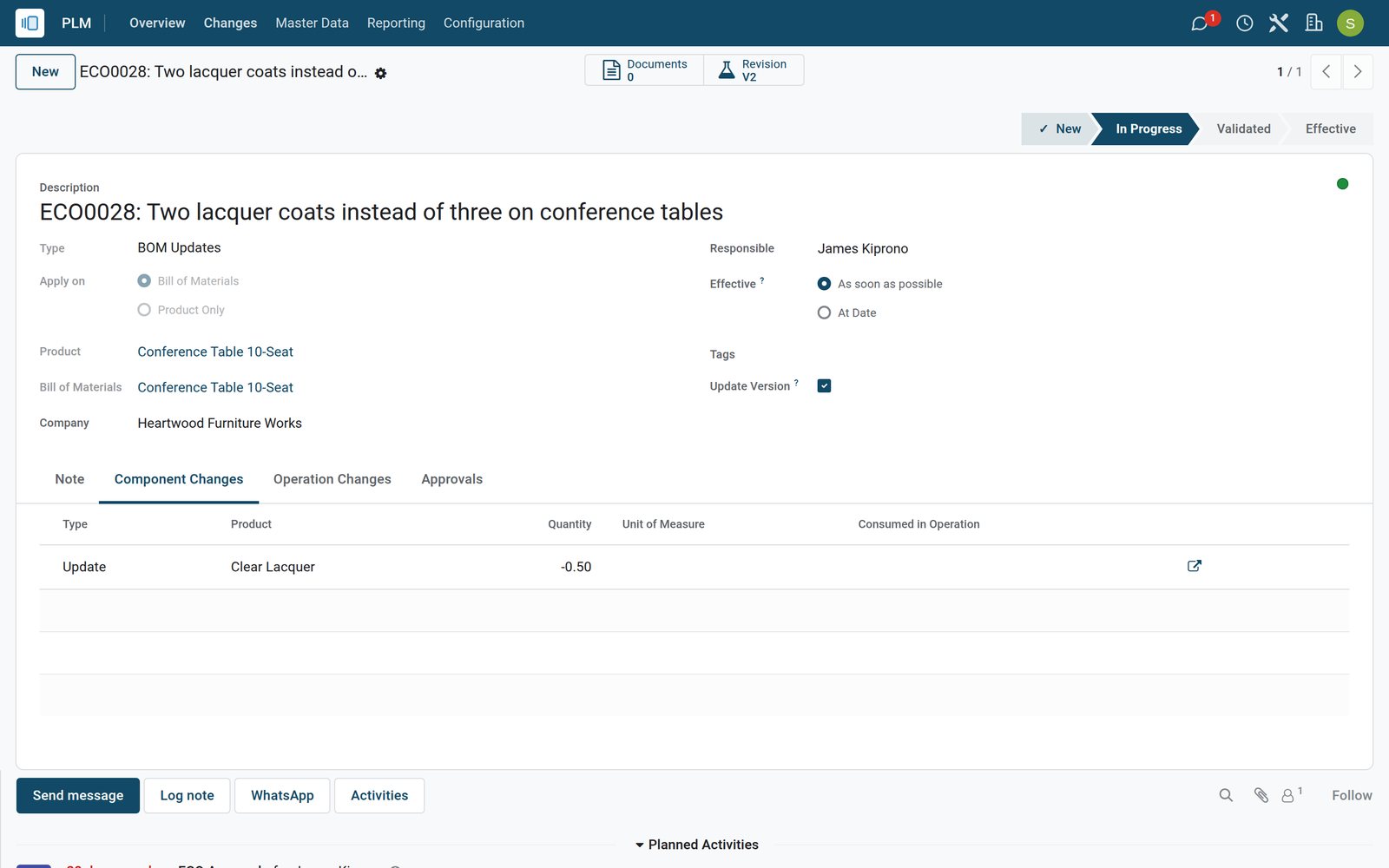Screen dimensions: 1389x868
Task: Open the Documents smart button
Action: (644, 70)
